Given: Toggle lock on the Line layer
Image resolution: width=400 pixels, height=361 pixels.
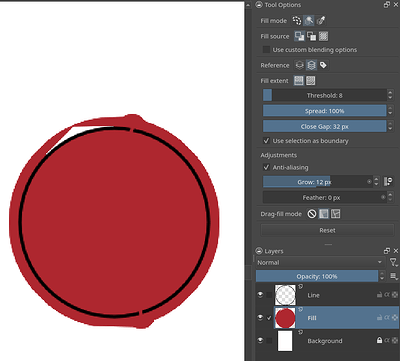Looking at the screenshot, I should click(379, 295).
